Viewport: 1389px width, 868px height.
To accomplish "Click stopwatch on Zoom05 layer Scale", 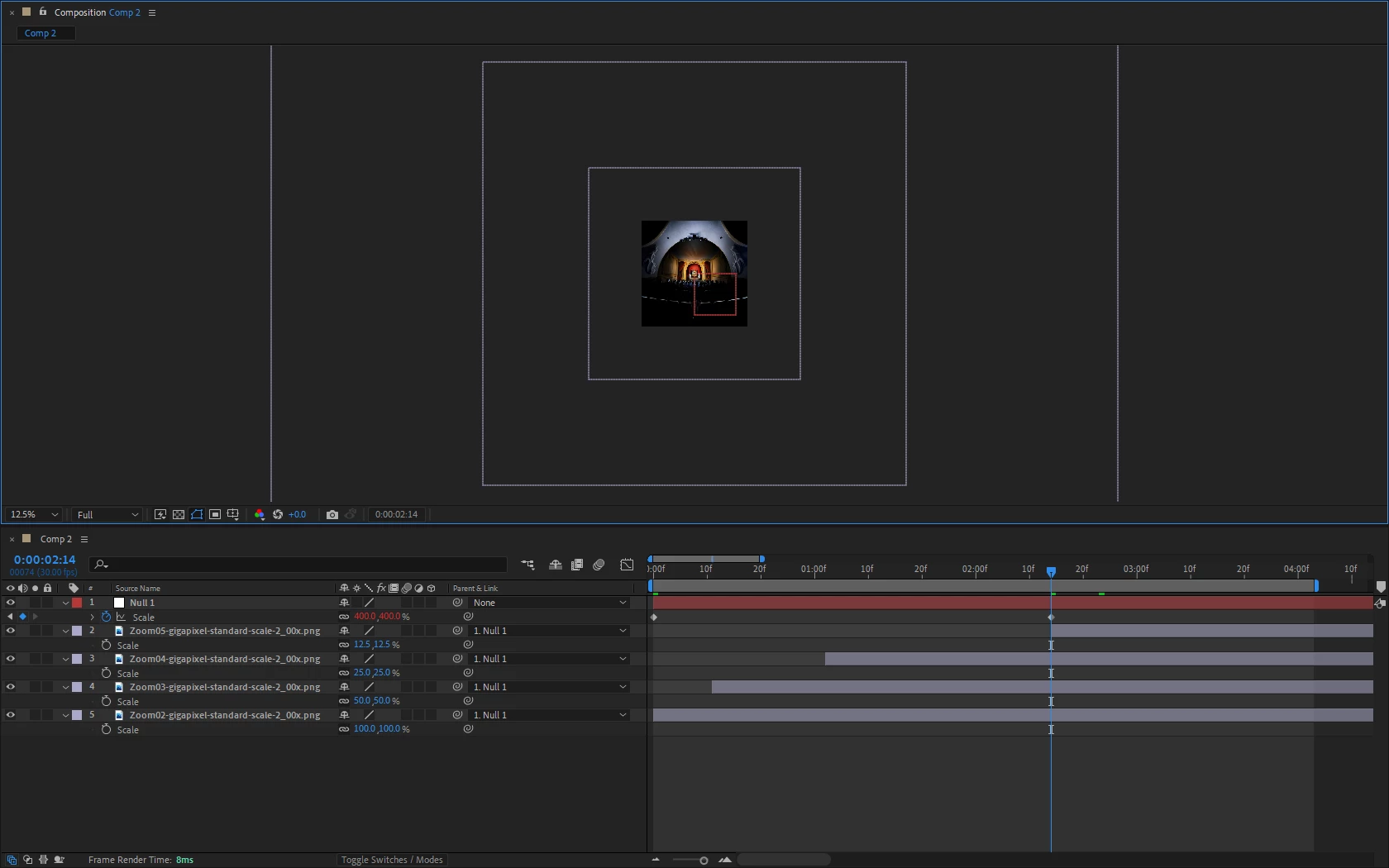I will [x=106, y=645].
